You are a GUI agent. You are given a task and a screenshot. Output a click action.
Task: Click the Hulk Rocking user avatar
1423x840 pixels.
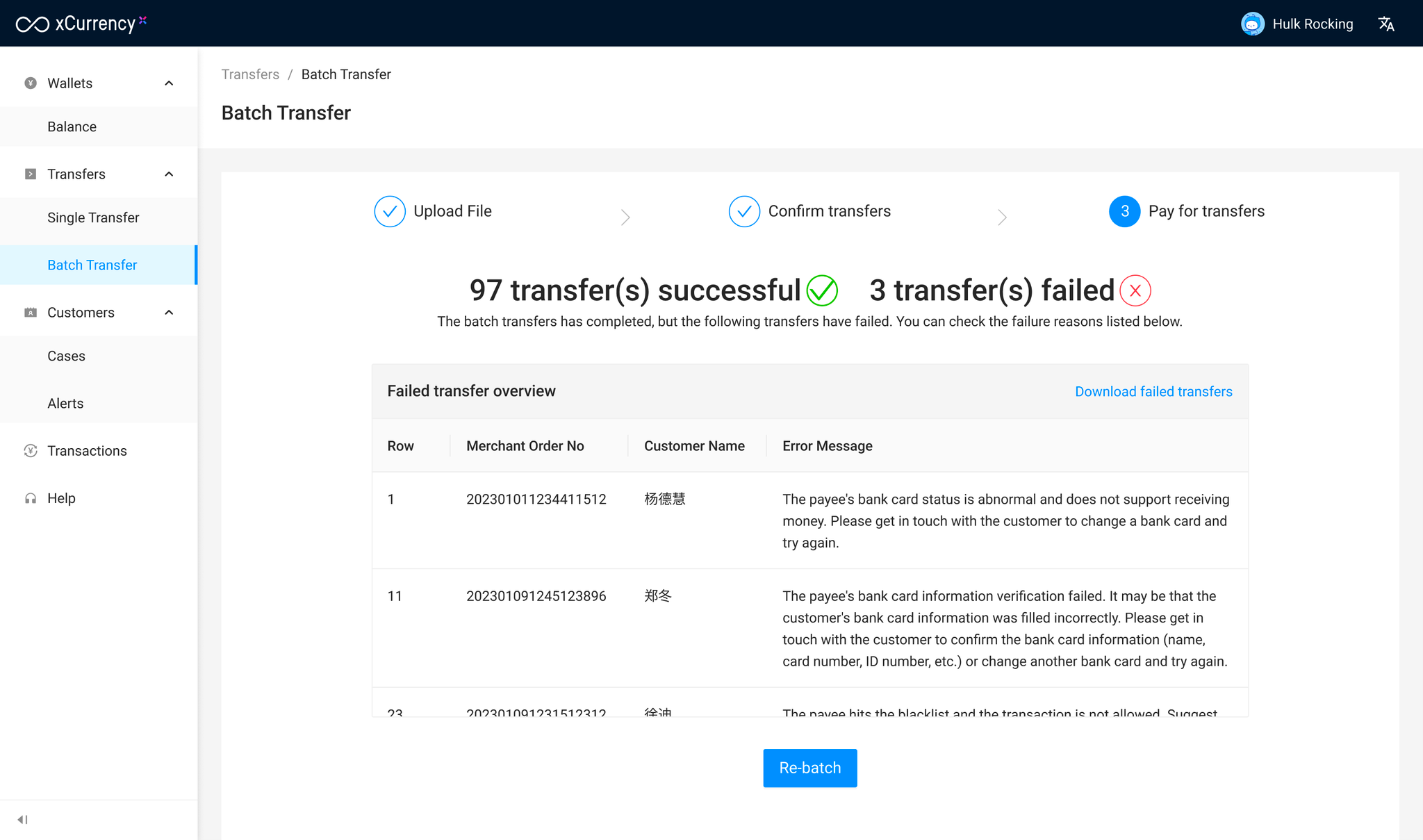click(1252, 24)
